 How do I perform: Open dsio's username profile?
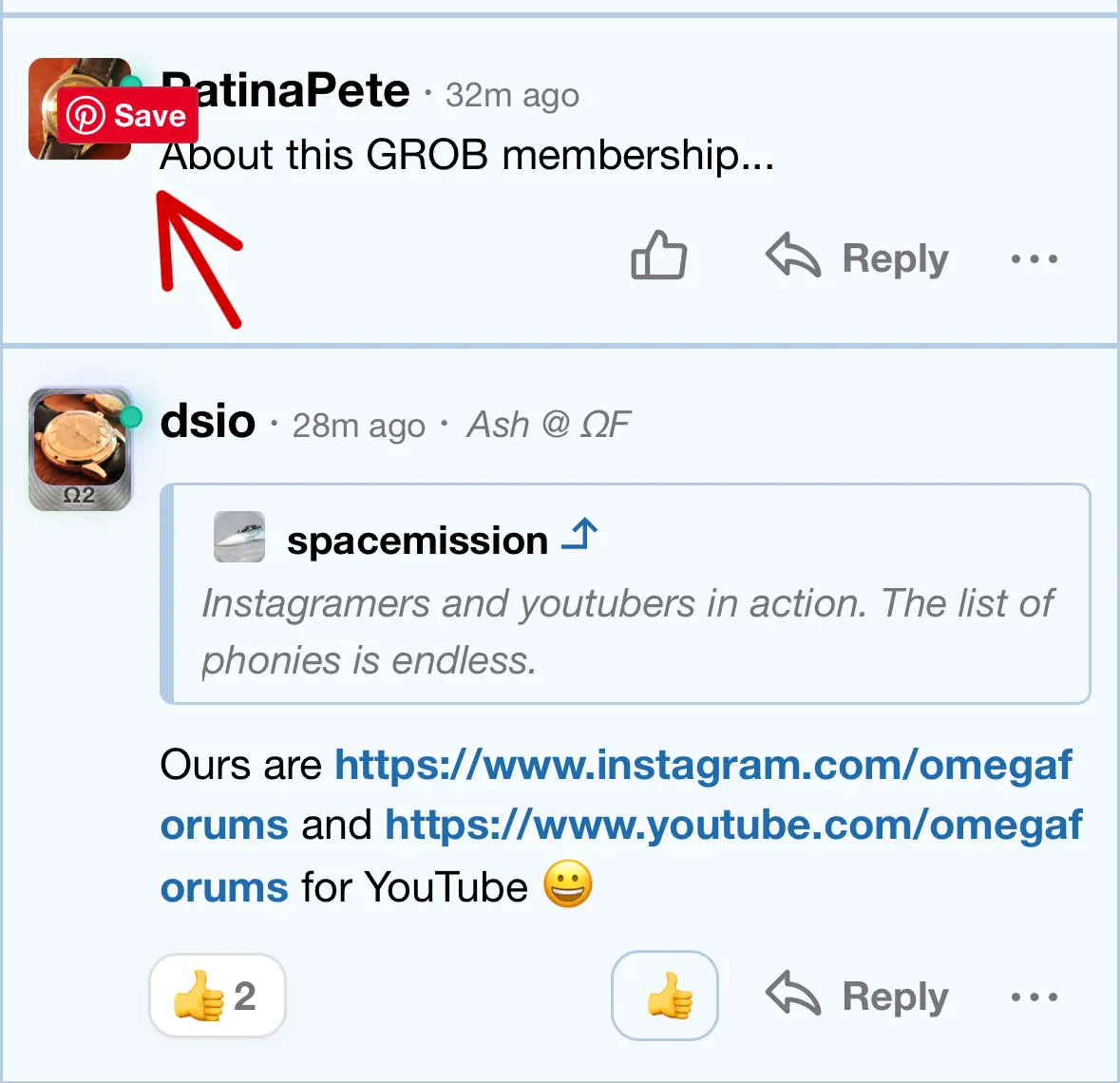tap(208, 421)
